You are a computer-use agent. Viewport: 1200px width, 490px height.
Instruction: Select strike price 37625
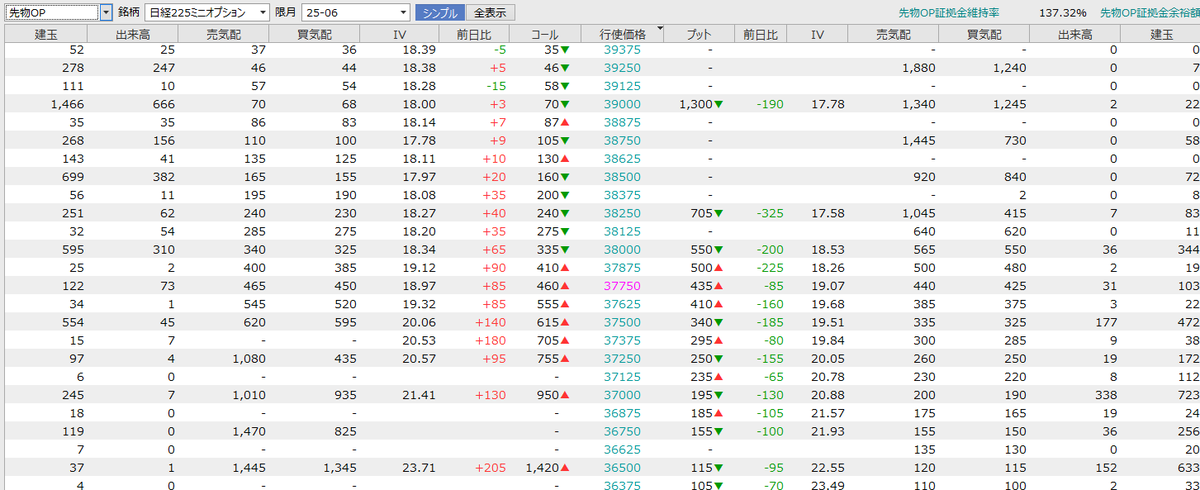[623, 303]
